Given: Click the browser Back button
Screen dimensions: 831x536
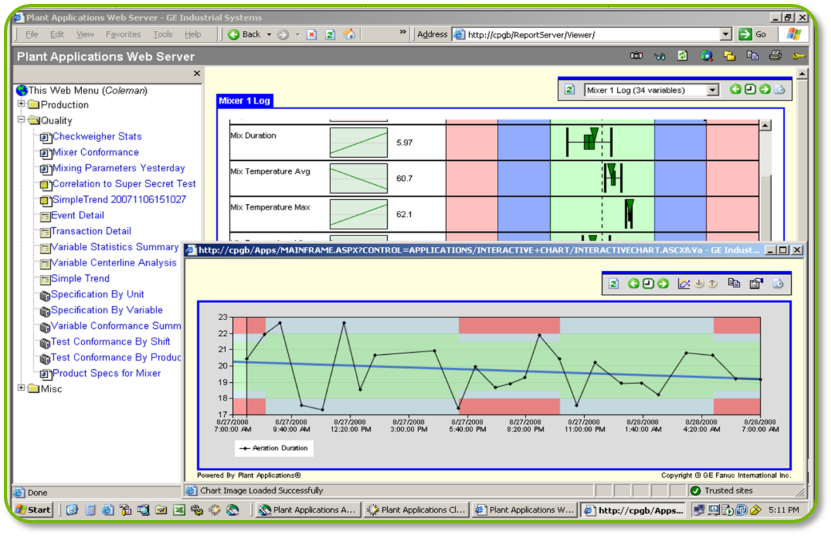Looking at the screenshot, I should tap(244, 34).
